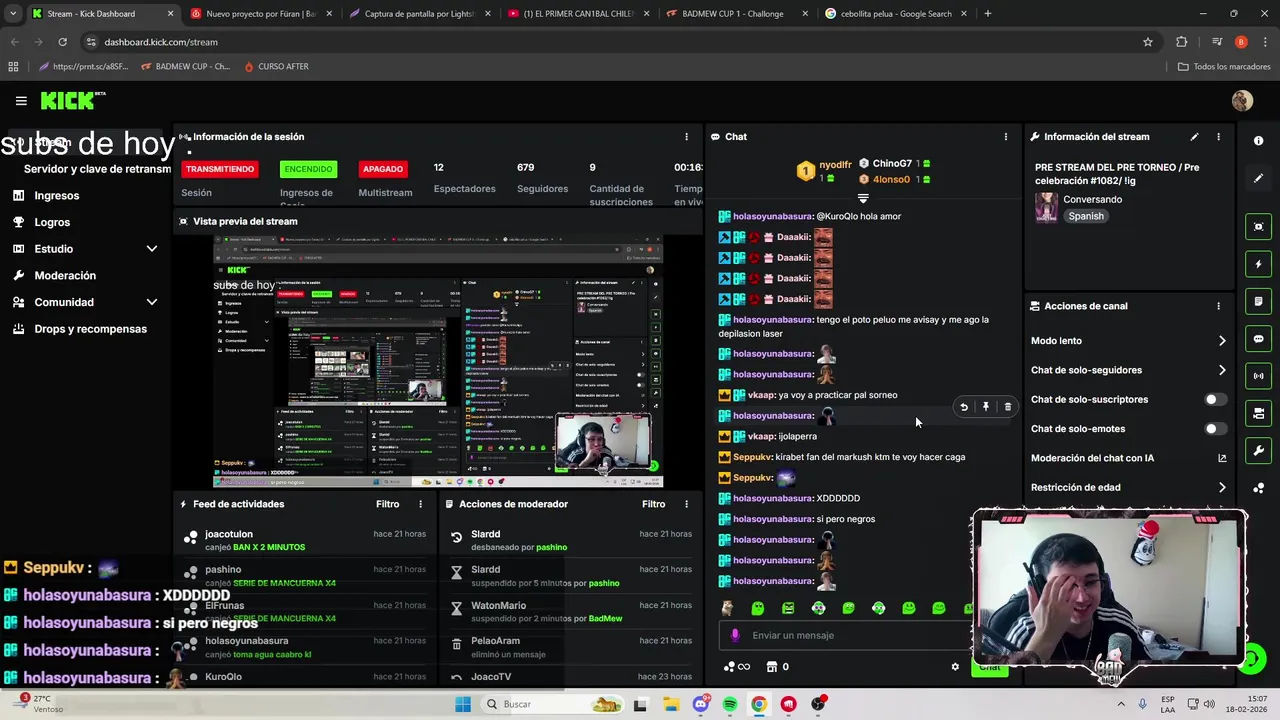Image resolution: width=1280 pixels, height=720 pixels.
Task: Click the Spanish language tag
Action: point(1086,216)
